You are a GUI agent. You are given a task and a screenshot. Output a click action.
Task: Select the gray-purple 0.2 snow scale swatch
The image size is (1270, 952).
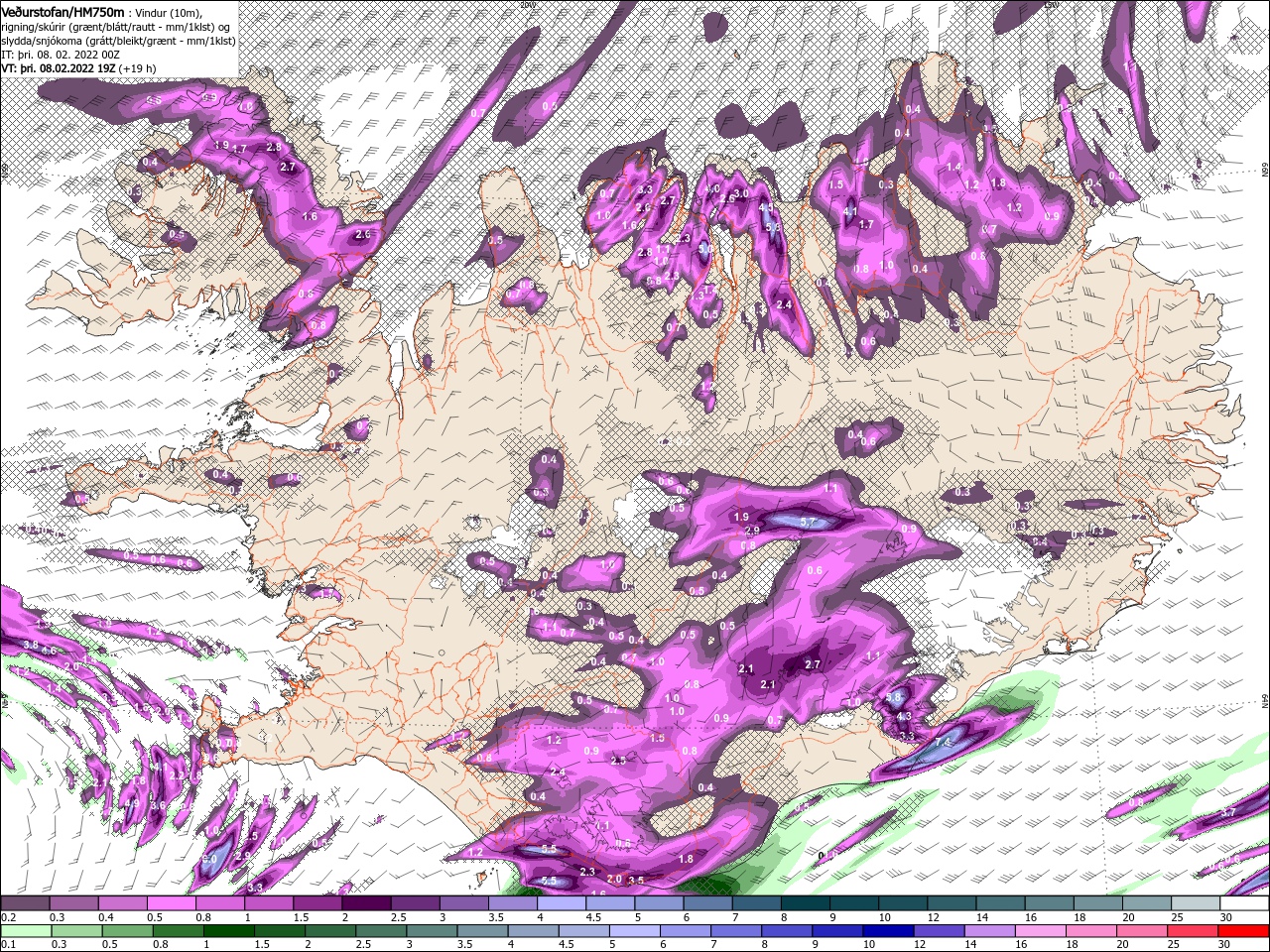(25, 903)
